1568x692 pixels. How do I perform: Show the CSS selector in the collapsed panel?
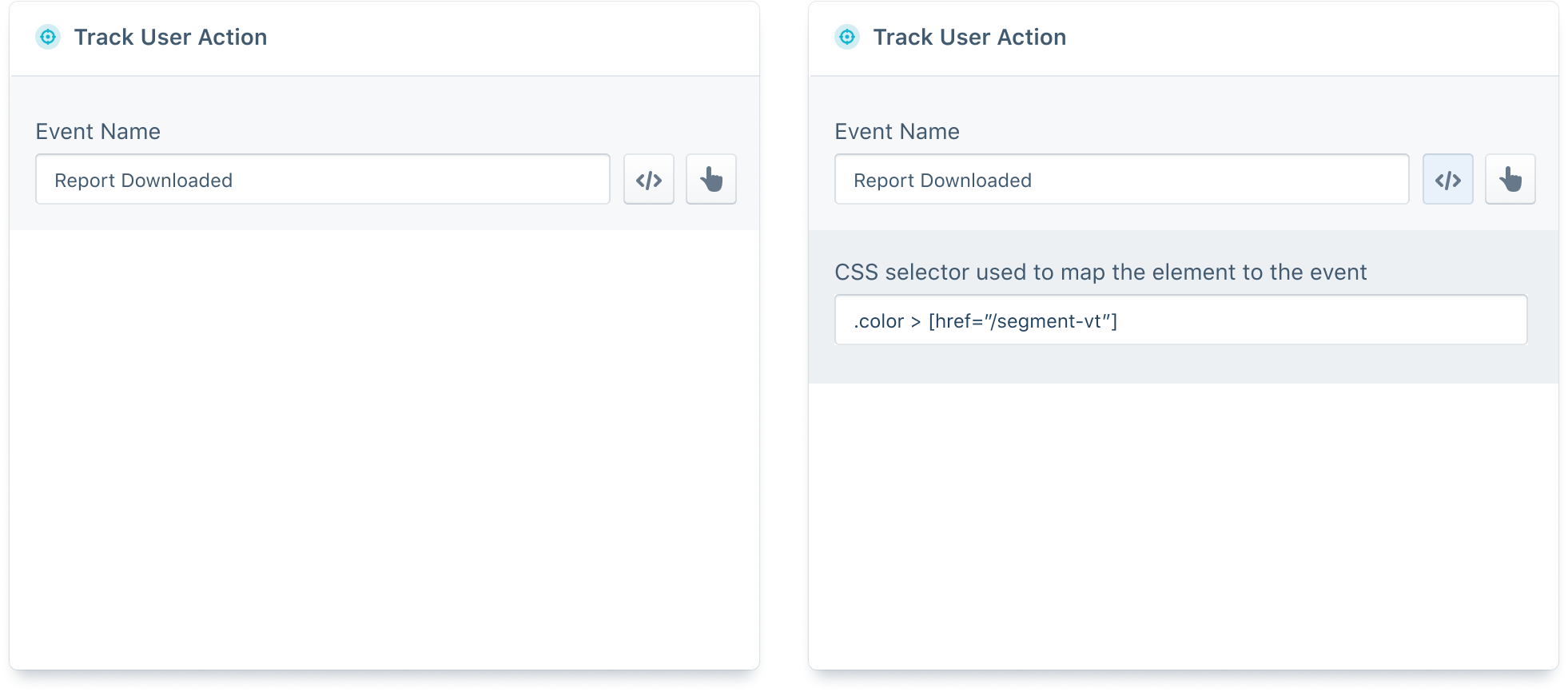[x=649, y=180]
